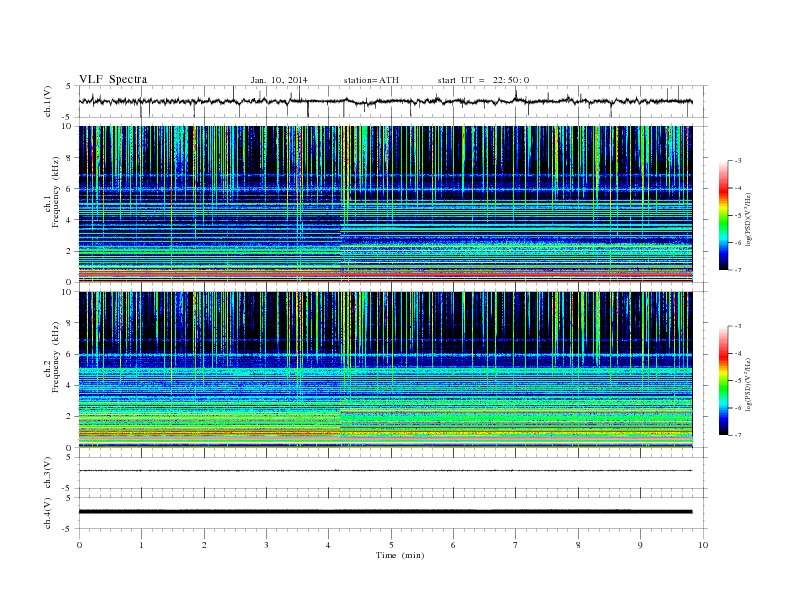Click the ch.1(V) waveform axis label
The width and height of the screenshot is (792, 612).
[x=48, y=101]
